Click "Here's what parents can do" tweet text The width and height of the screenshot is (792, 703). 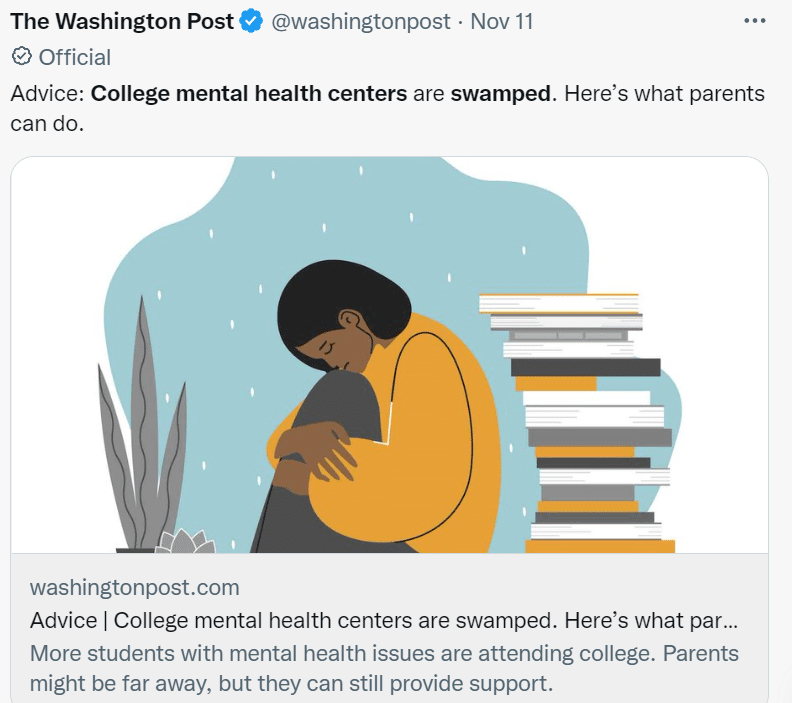[660, 94]
